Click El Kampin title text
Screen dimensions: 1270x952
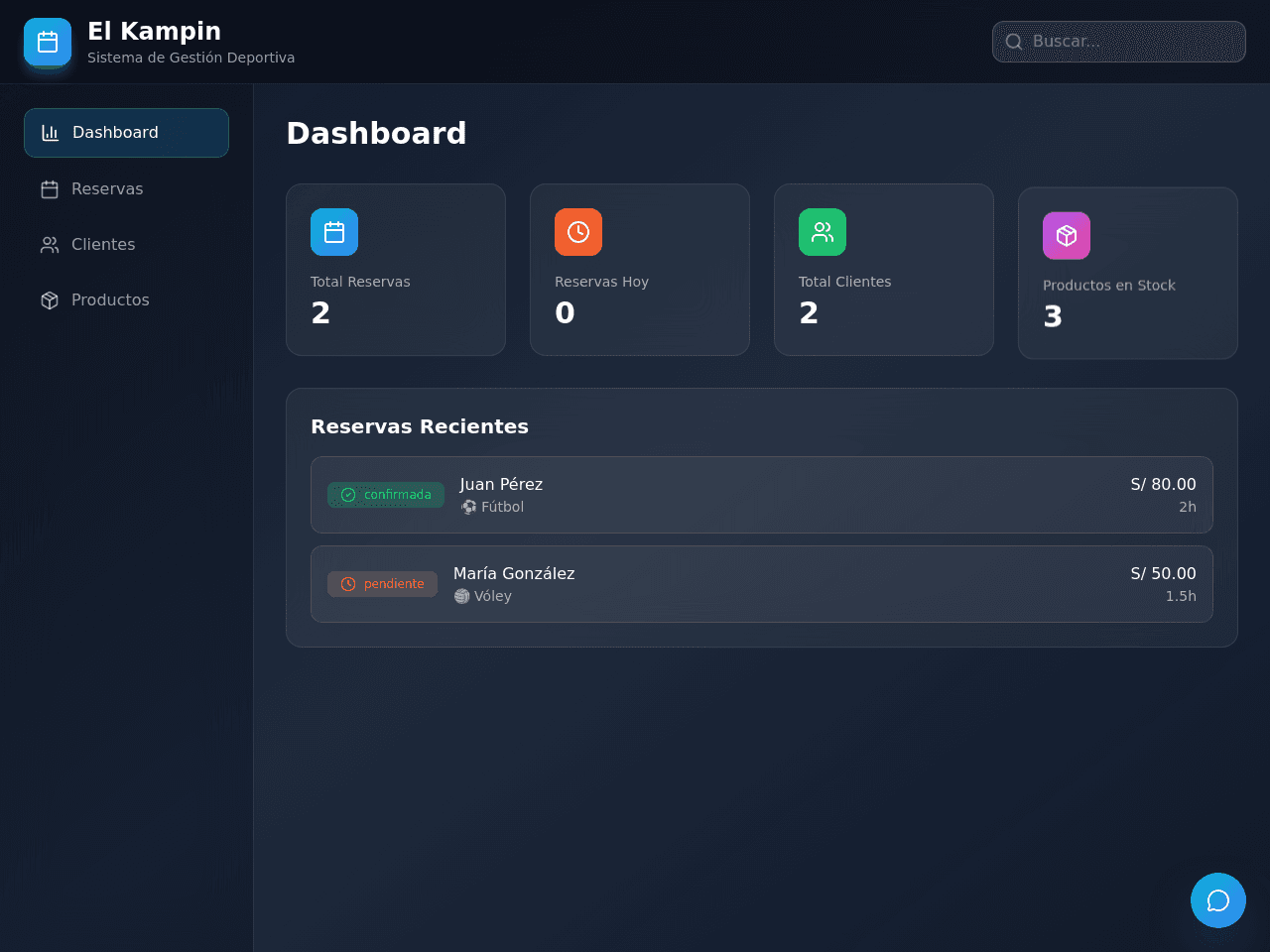click(155, 31)
